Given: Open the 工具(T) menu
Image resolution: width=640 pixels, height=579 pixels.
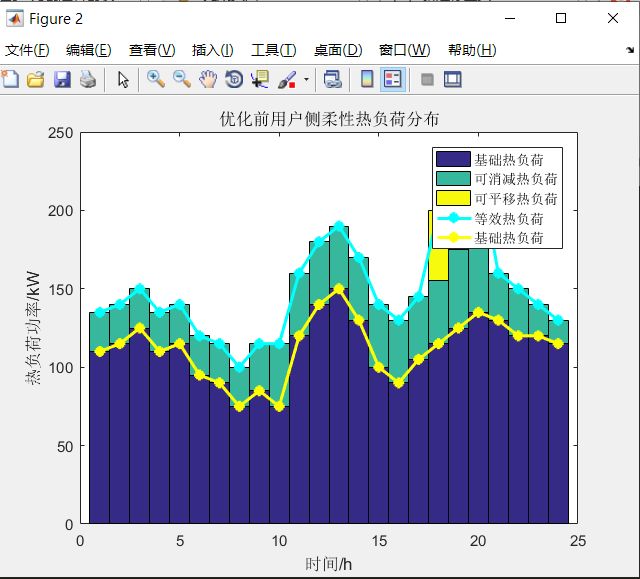Looking at the screenshot, I should (x=273, y=50).
